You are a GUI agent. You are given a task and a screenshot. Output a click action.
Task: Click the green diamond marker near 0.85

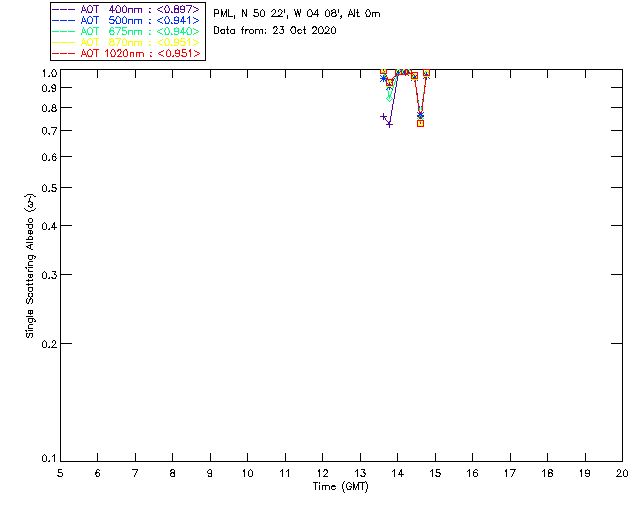(389, 98)
